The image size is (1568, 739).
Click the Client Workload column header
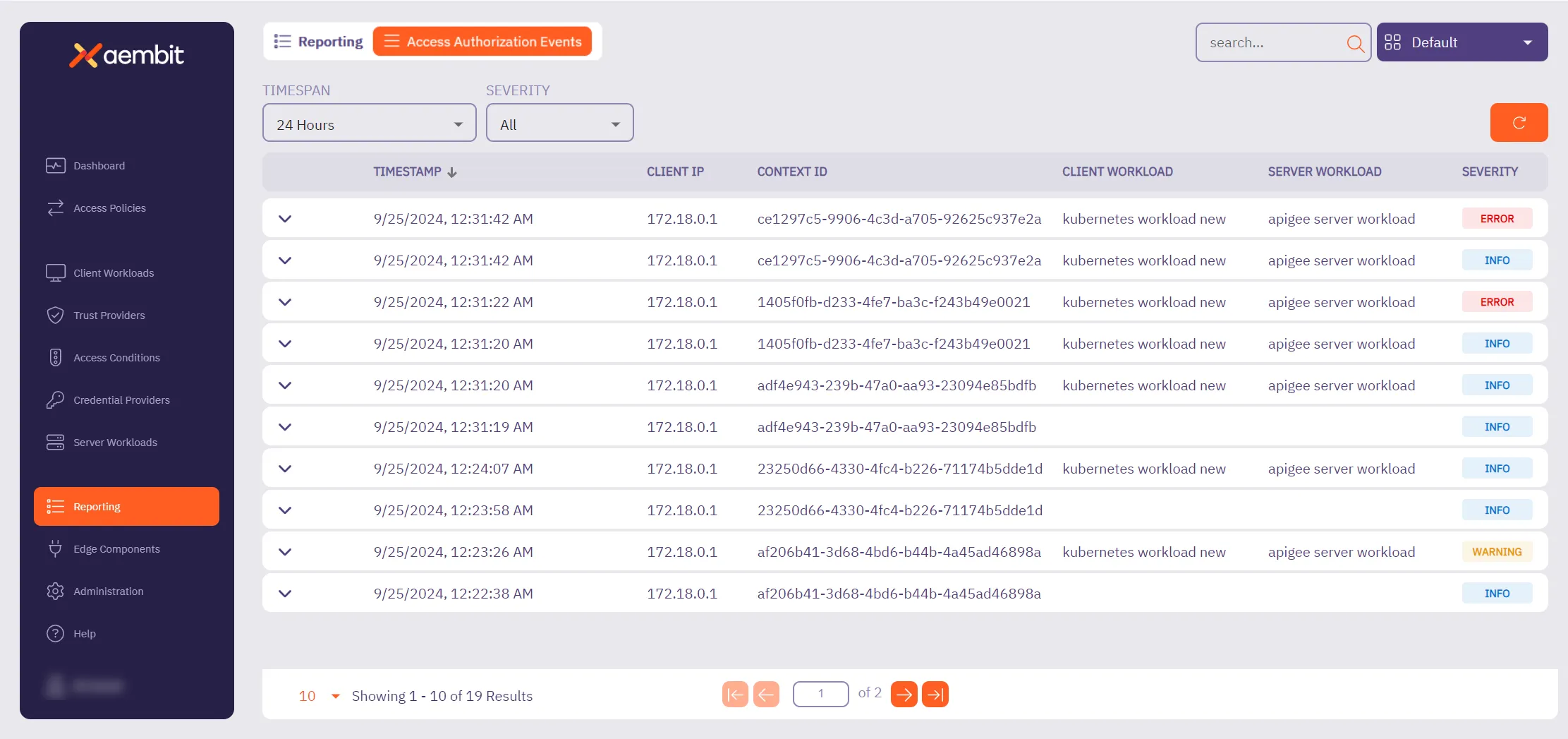coord(1117,172)
